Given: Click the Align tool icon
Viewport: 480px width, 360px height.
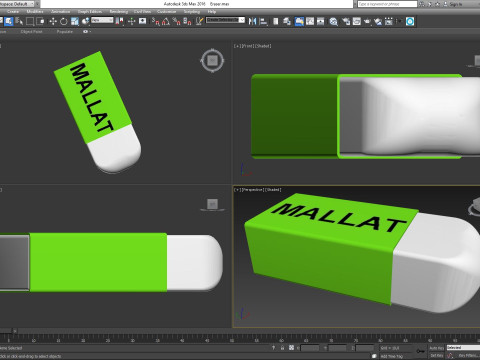Looking at the screenshot, I should (x=263, y=21).
